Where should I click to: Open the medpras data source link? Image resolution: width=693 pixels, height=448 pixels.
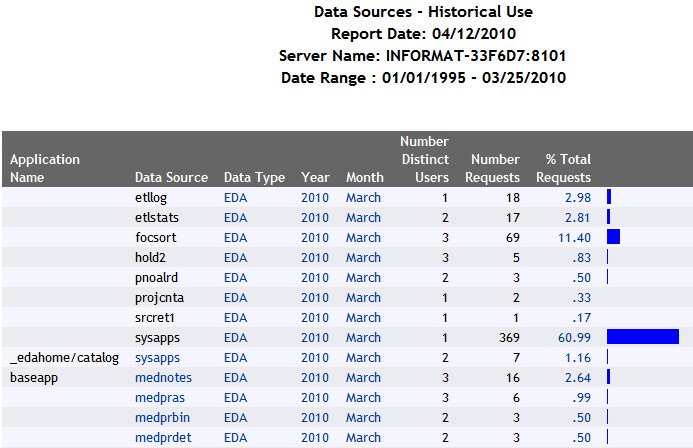point(158,398)
